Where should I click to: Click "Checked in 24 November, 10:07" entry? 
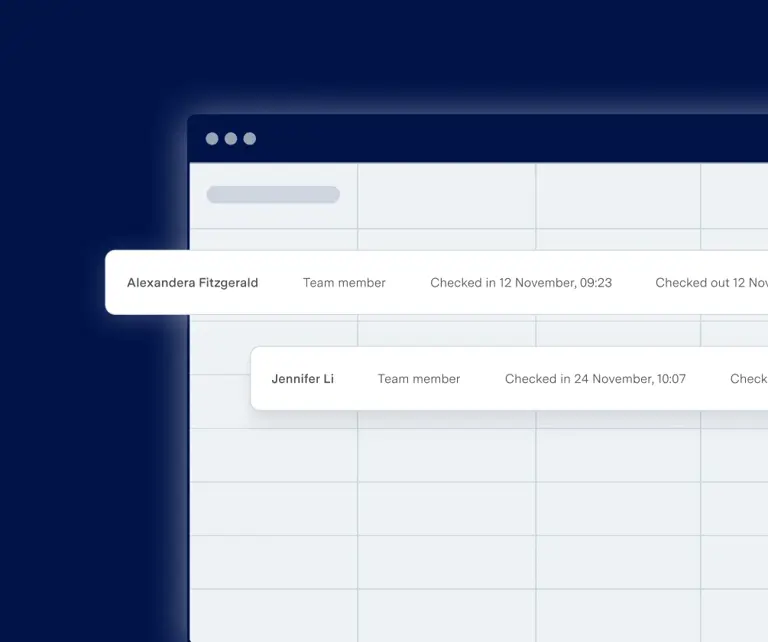pyautogui.click(x=595, y=379)
